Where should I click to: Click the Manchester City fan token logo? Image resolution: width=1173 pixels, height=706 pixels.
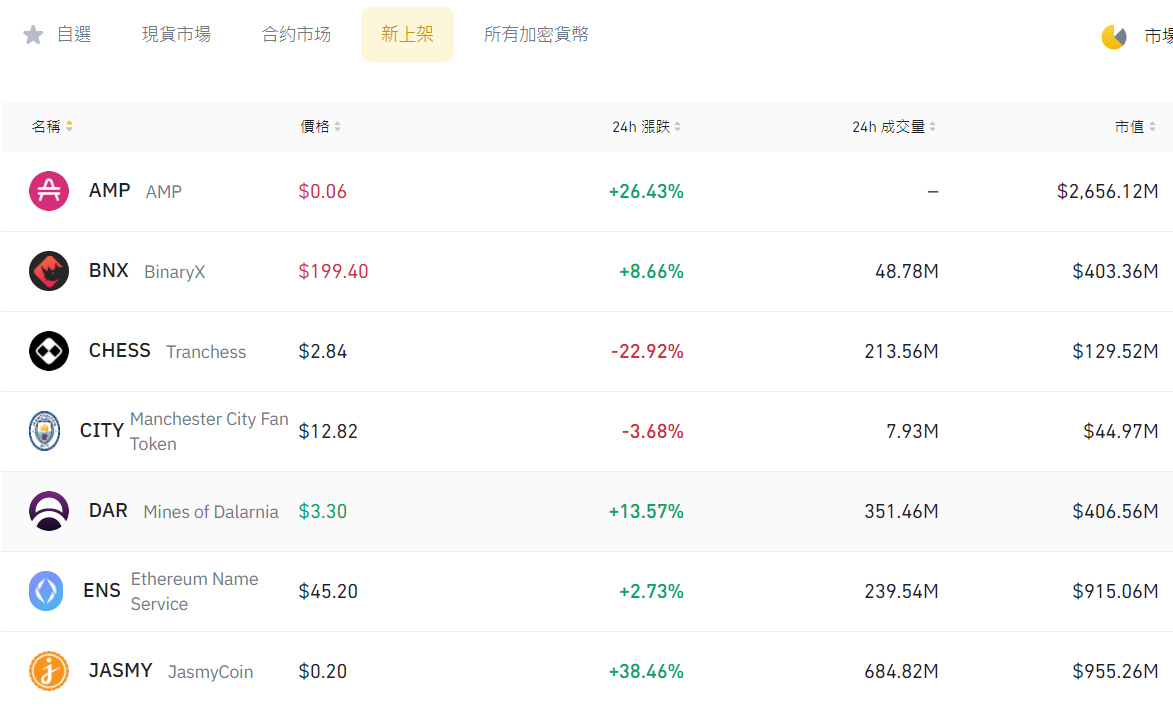pyautogui.click(x=44, y=431)
